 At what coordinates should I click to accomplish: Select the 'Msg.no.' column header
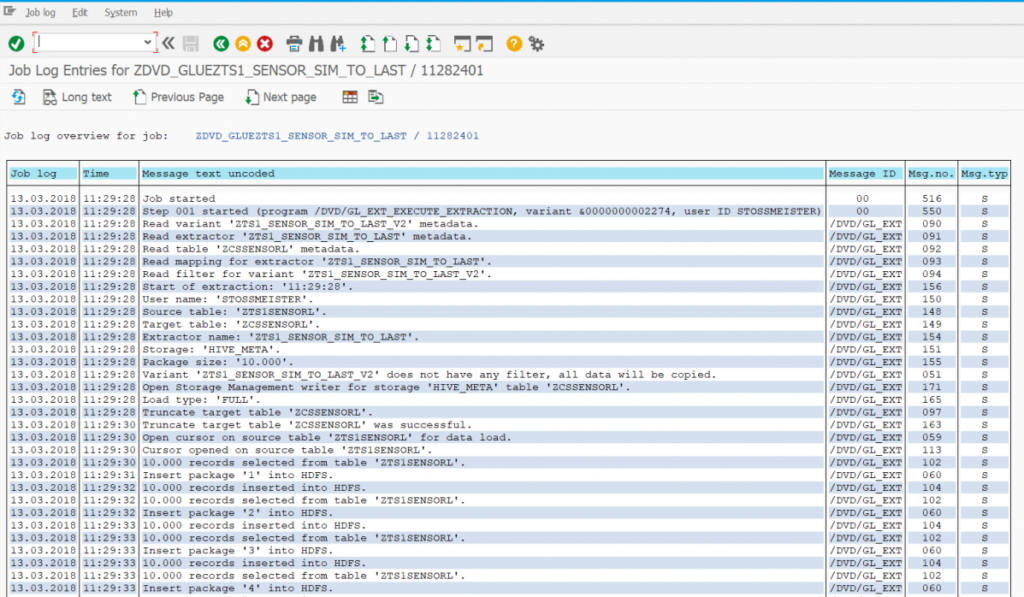tap(931, 174)
